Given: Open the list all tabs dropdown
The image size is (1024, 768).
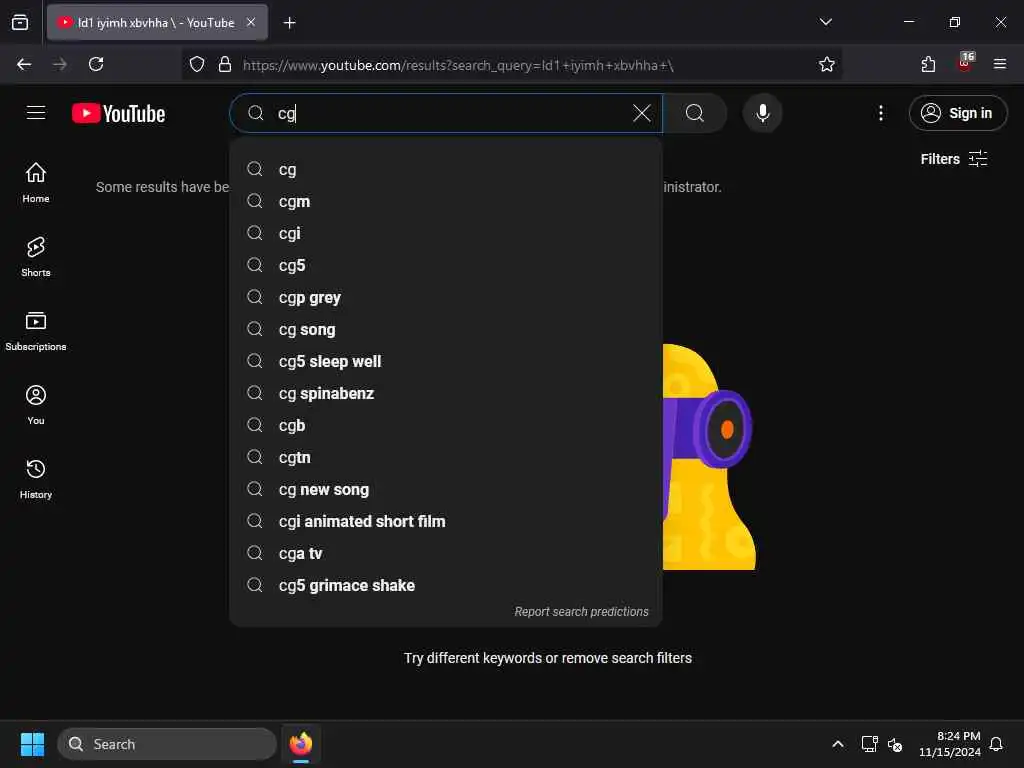Looking at the screenshot, I should 825,22.
